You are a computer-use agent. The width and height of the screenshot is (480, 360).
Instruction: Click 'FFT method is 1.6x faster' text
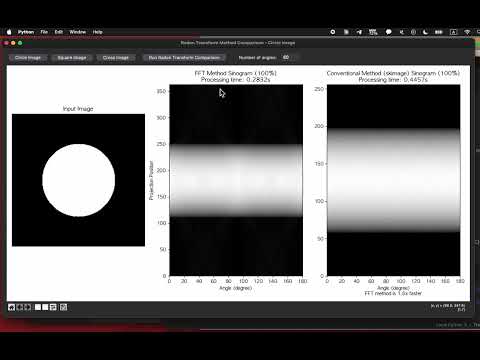(393, 293)
